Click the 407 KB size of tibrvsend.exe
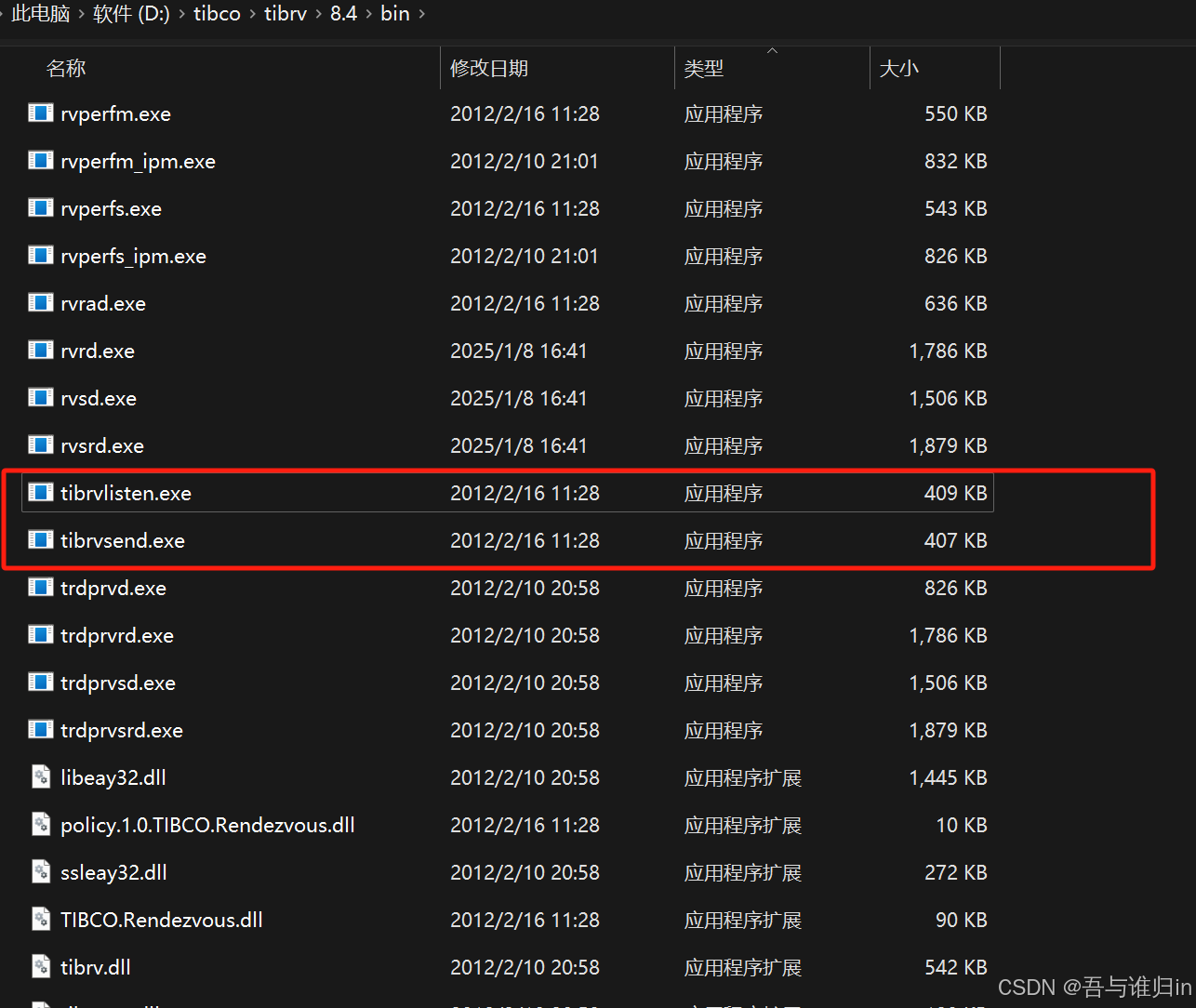Image resolution: width=1196 pixels, height=1008 pixels. click(x=955, y=540)
